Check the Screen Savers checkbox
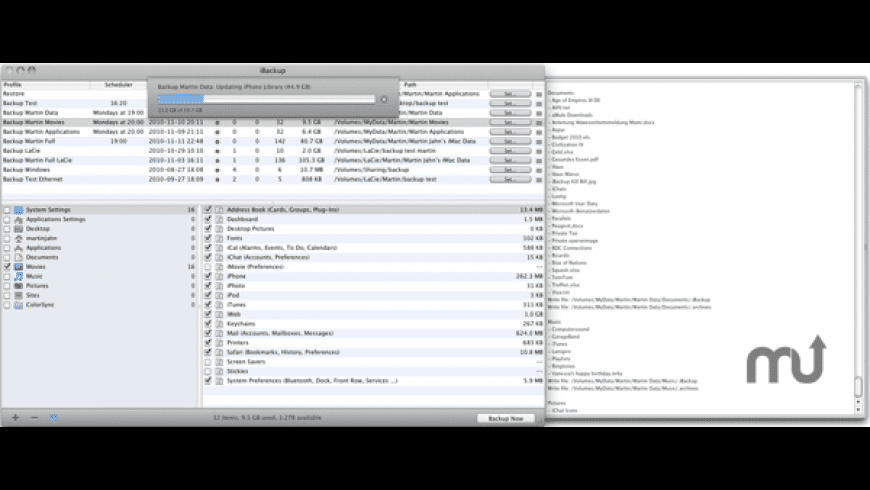Viewport: 870px width, 490px height. (208, 362)
